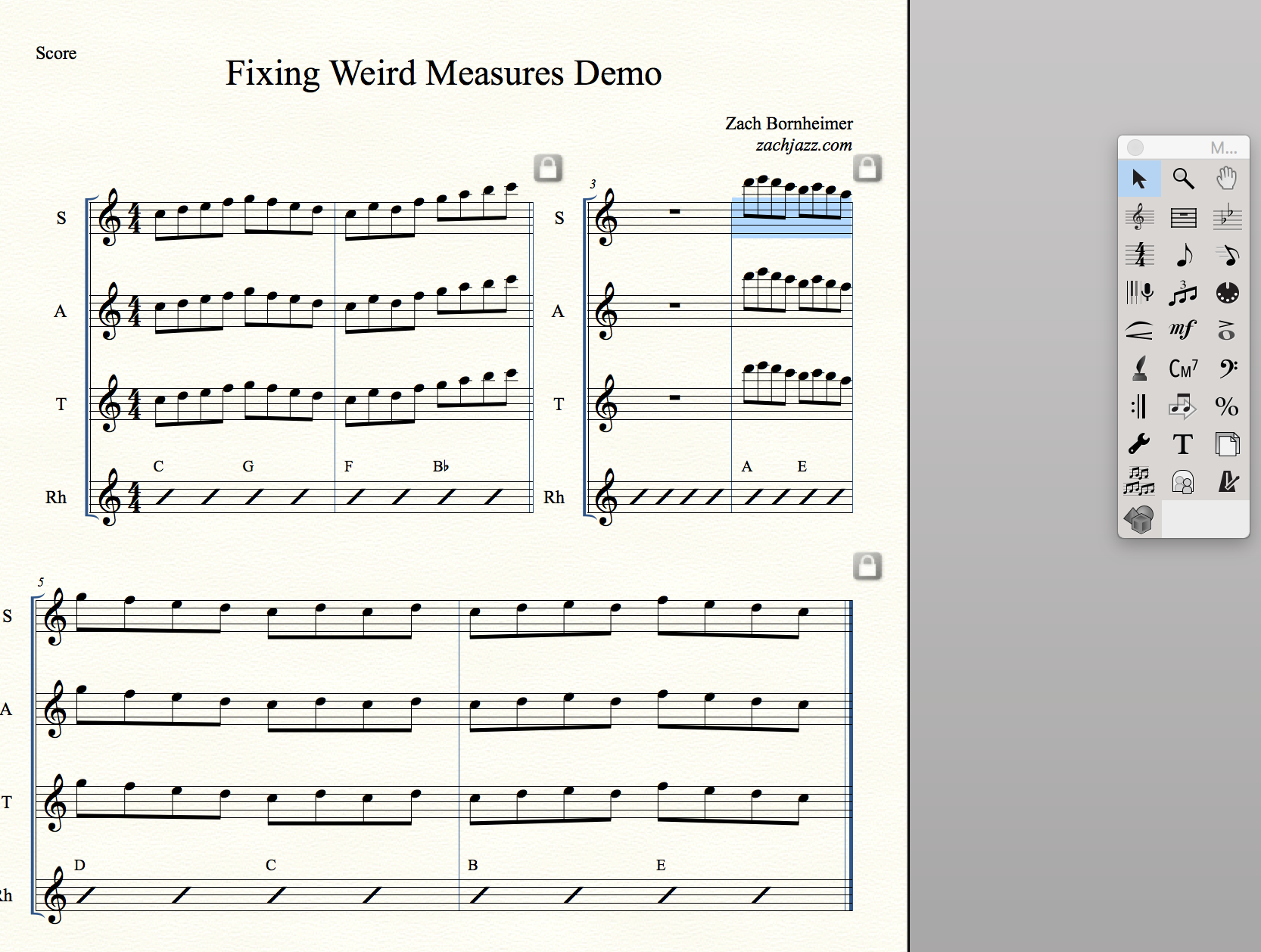Choose the Simple Entry eighth-note tool
Image resolution: width=1261 pixels, height=952 pixels.
coord(1183,255)
